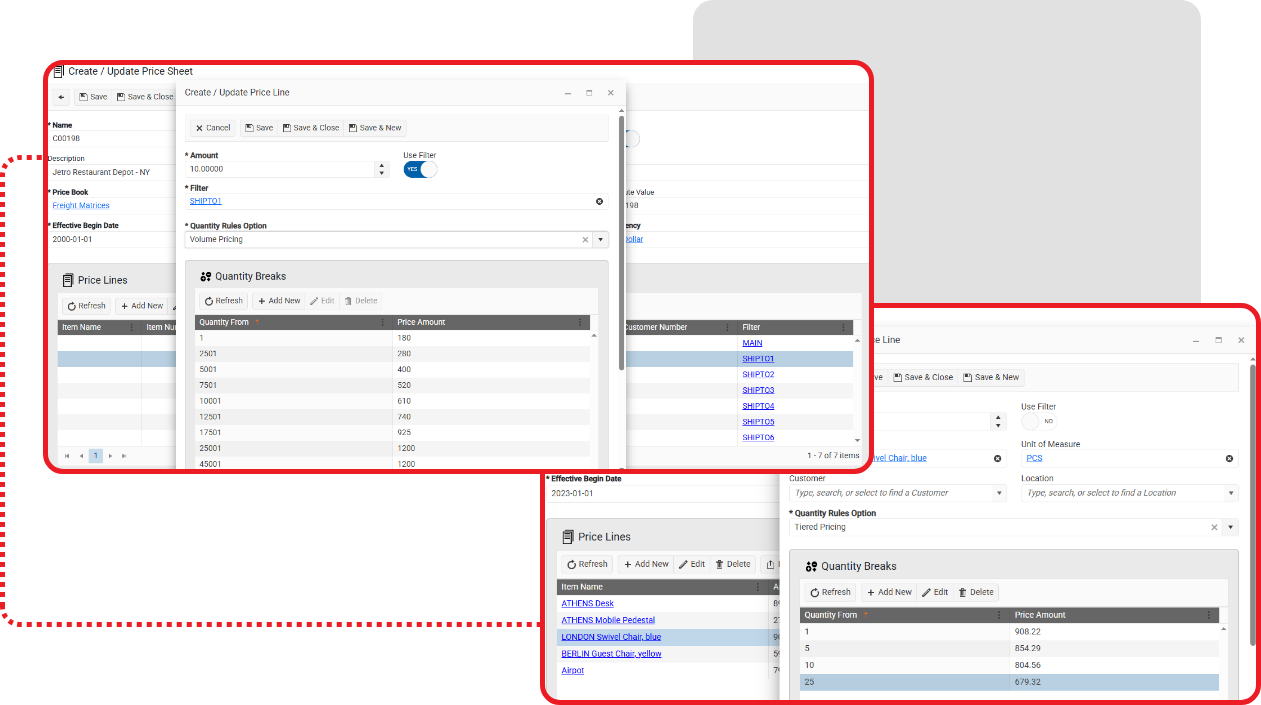Open the Volume Pricing quantity rules dropdown
The height and width of the screenshot is (705, 1261).
point(601,240)
